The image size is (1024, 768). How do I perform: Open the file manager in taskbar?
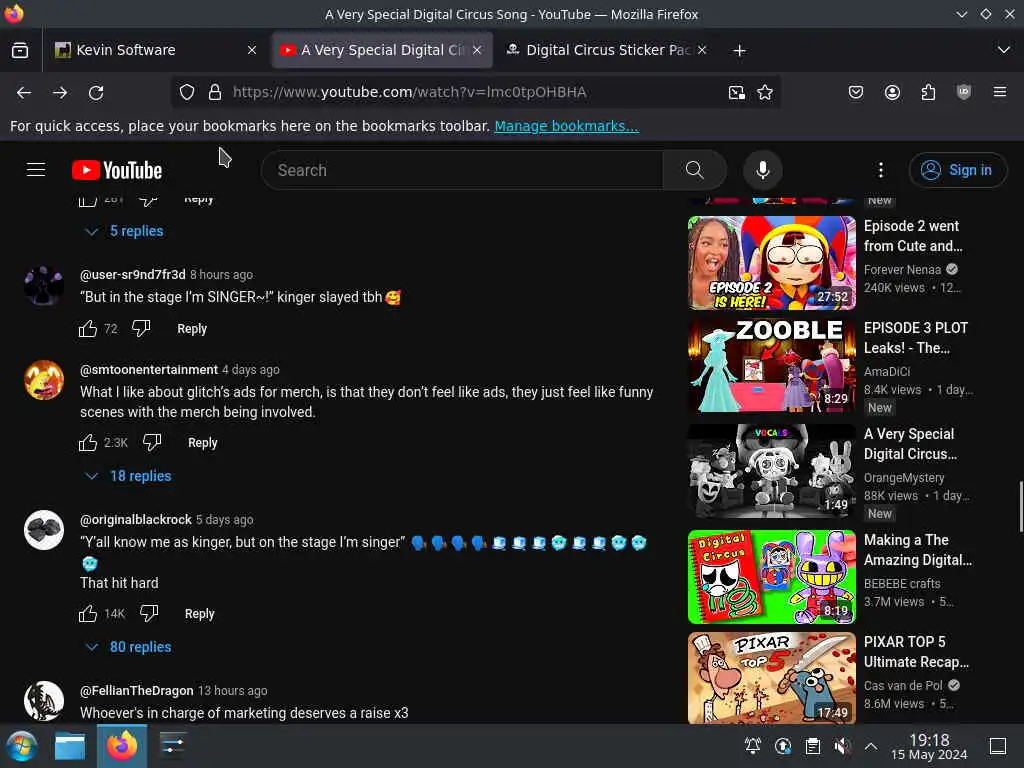70,746
